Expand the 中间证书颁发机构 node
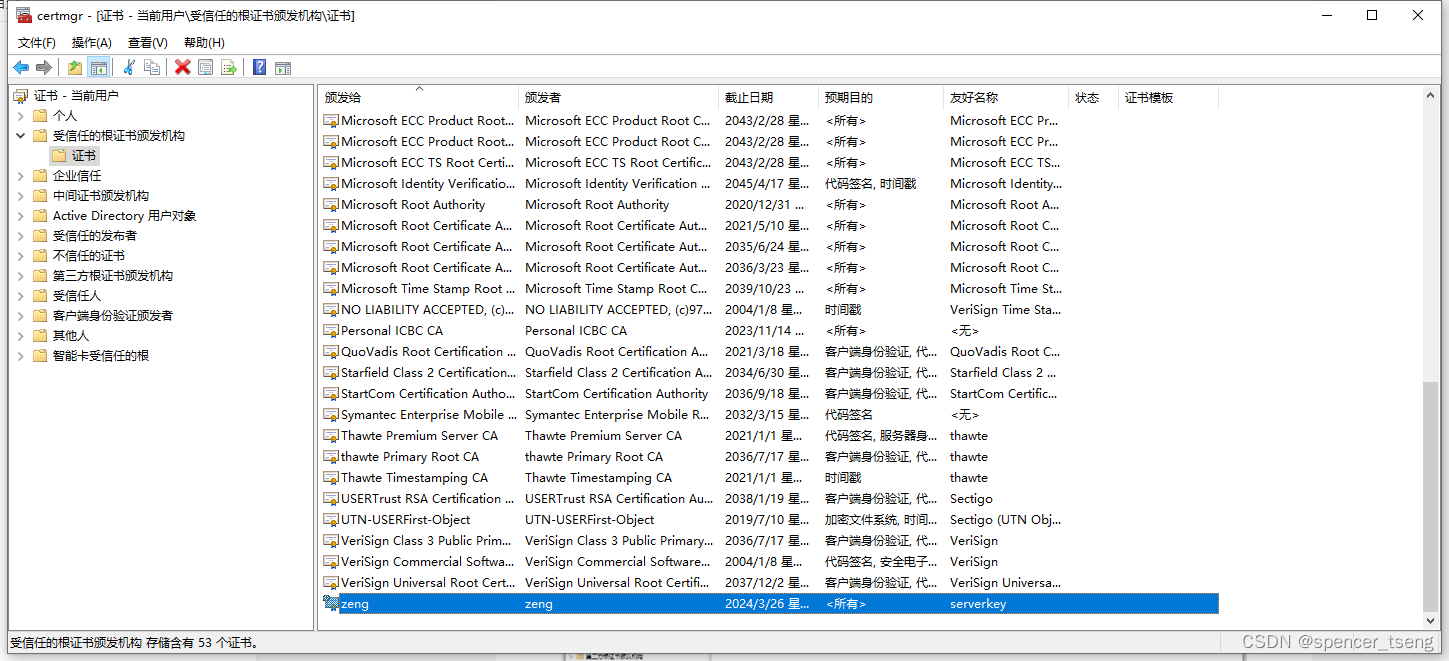Viewport: 1449px width, 661px height. tap(20, 196)
